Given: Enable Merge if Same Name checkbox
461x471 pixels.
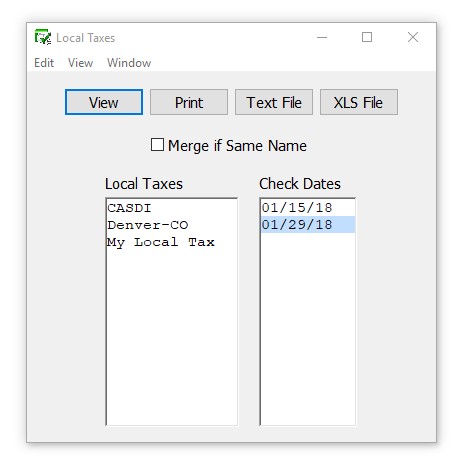Looking at the screenshot, I should 157,145.
